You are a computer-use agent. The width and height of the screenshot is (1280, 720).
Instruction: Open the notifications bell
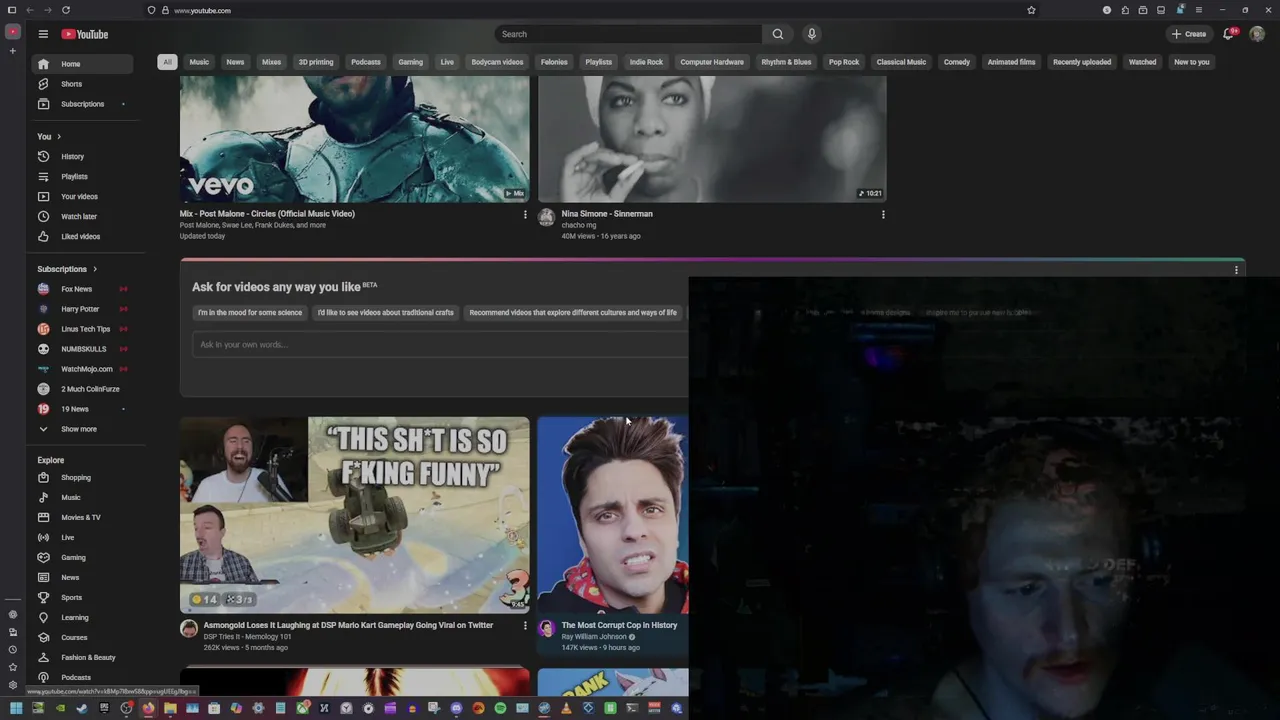click(1229, 34)
